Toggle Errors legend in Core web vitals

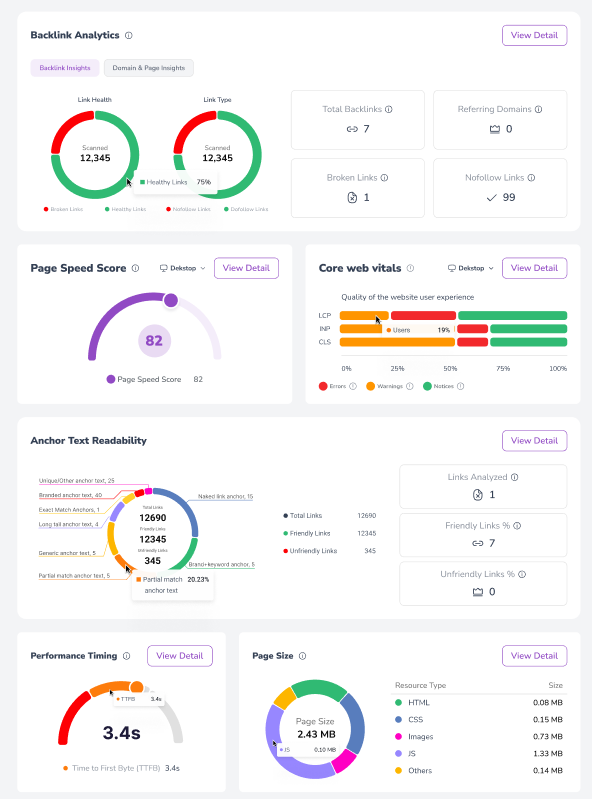(x=333, y=386)
